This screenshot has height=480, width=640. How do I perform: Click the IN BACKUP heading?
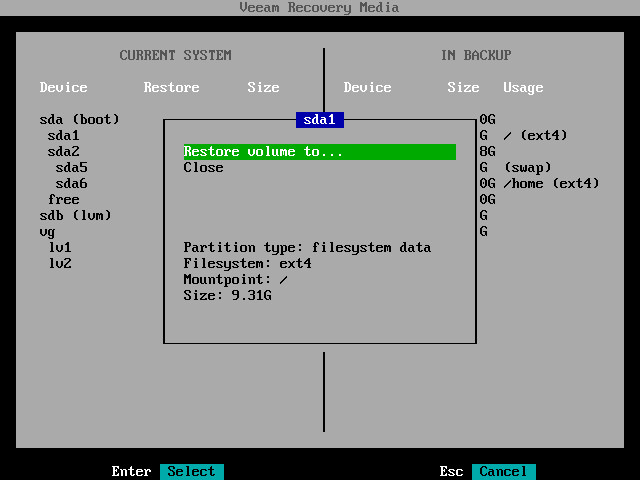(x=476, y=55)
